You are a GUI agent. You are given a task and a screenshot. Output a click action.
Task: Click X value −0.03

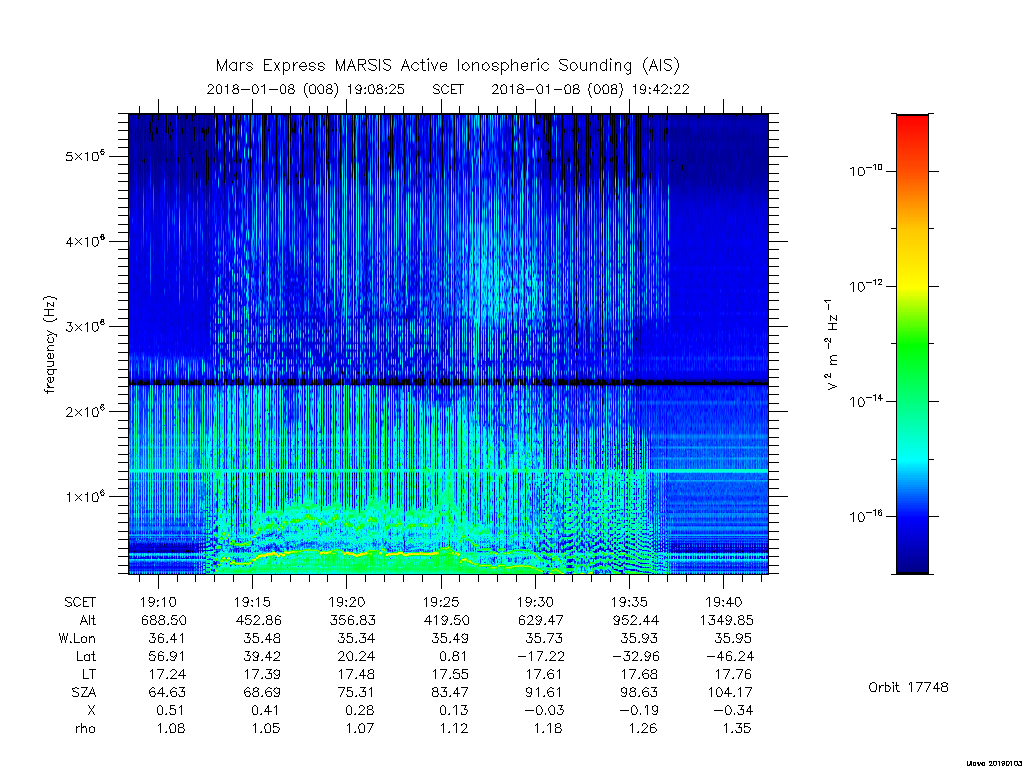(x=545, y=710)
